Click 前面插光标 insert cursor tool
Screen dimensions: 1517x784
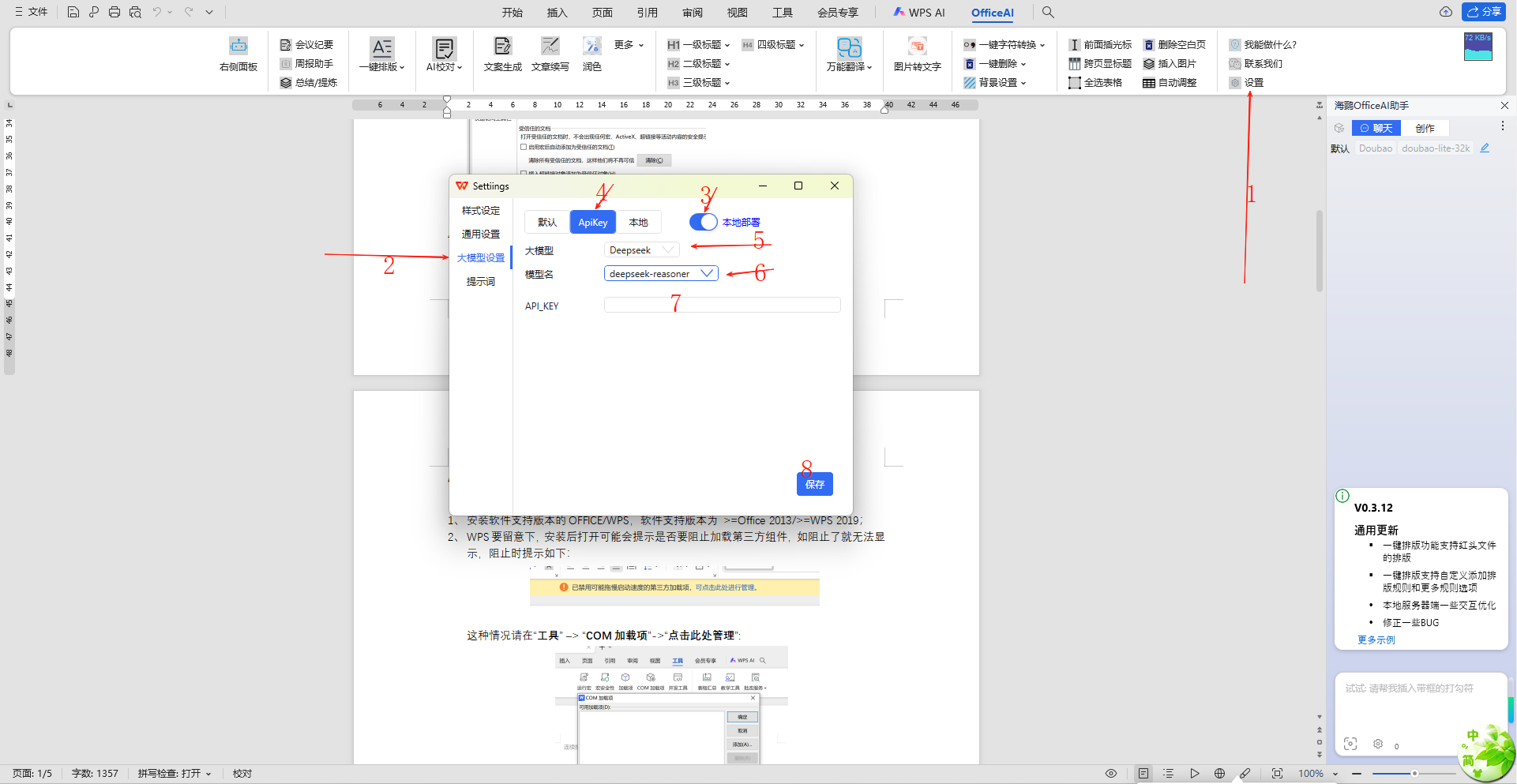[x=1100, y=45]
